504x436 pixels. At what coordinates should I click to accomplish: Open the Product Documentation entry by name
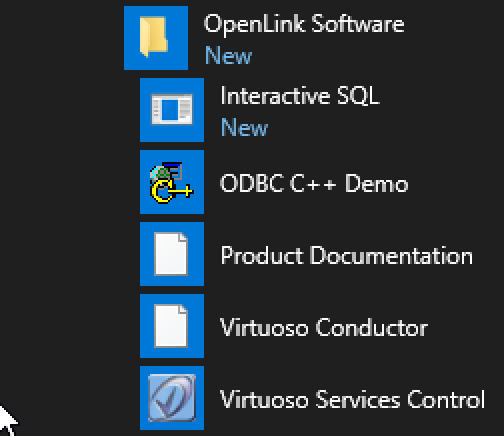click(347, 255)
